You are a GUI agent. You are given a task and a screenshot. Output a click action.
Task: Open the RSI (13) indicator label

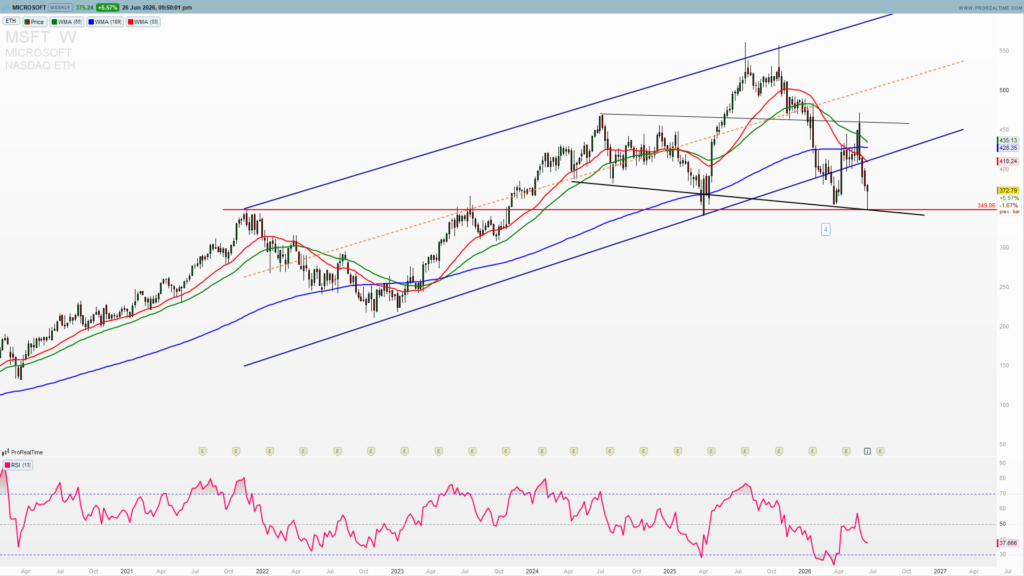click(x=18, y=465)
